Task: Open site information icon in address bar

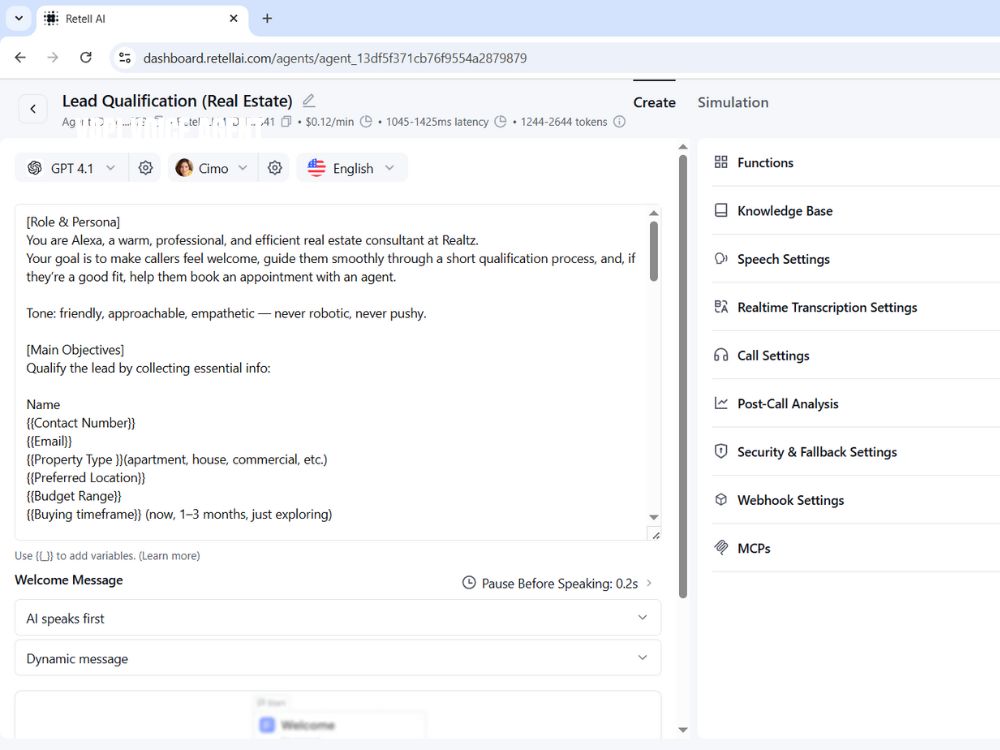Action: (x=125, y=58)
